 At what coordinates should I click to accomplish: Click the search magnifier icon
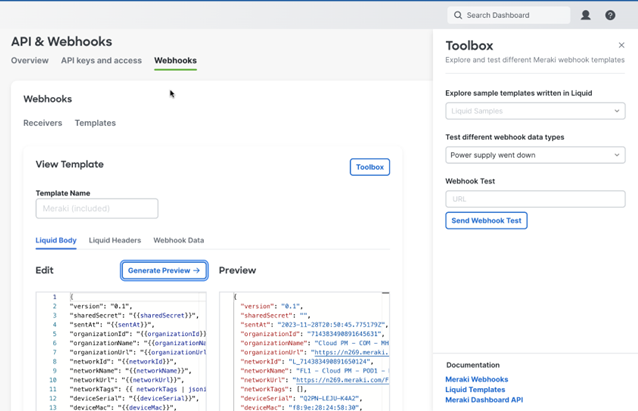(x=458, y=15)
